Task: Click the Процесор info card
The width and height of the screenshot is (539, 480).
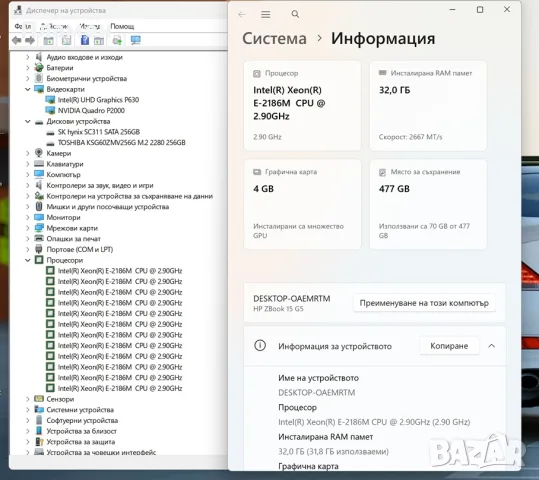Action: (x=302, y=106)
